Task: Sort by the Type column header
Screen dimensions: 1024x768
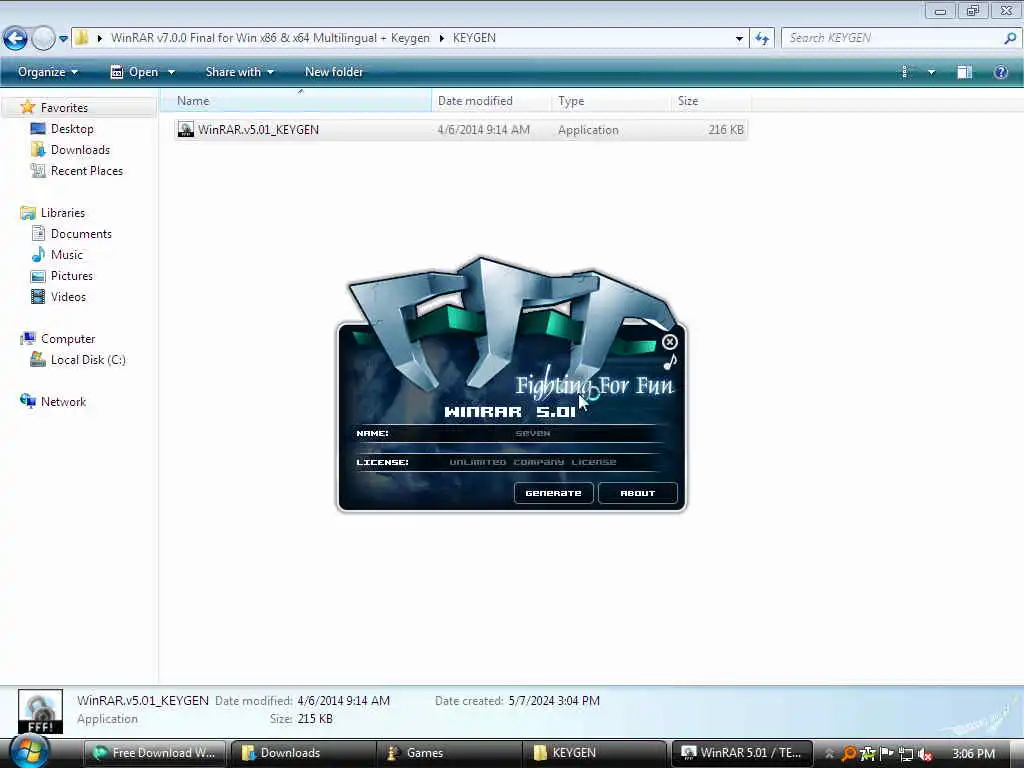Action: (x=611, y=101)
